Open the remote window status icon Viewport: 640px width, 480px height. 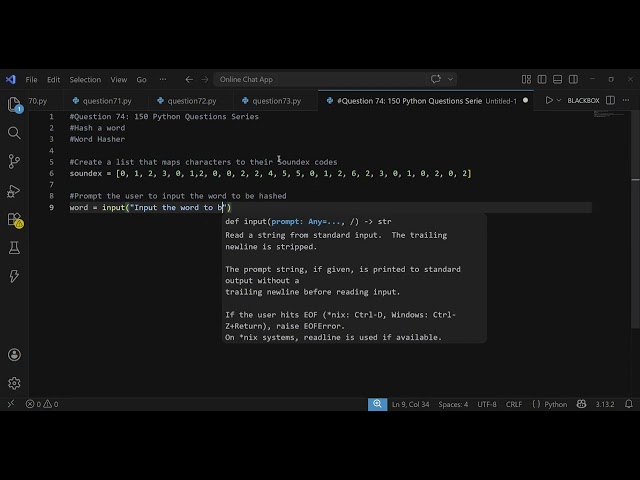[11, 404]
